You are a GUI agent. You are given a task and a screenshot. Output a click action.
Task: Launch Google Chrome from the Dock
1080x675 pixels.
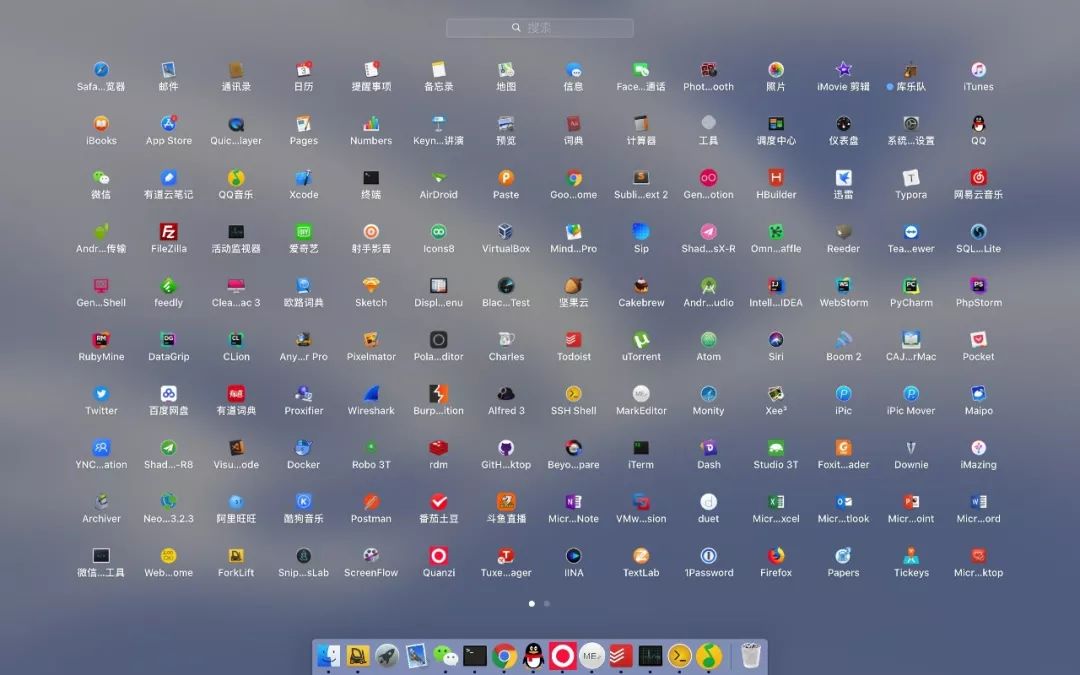click(x=504, y=656)
